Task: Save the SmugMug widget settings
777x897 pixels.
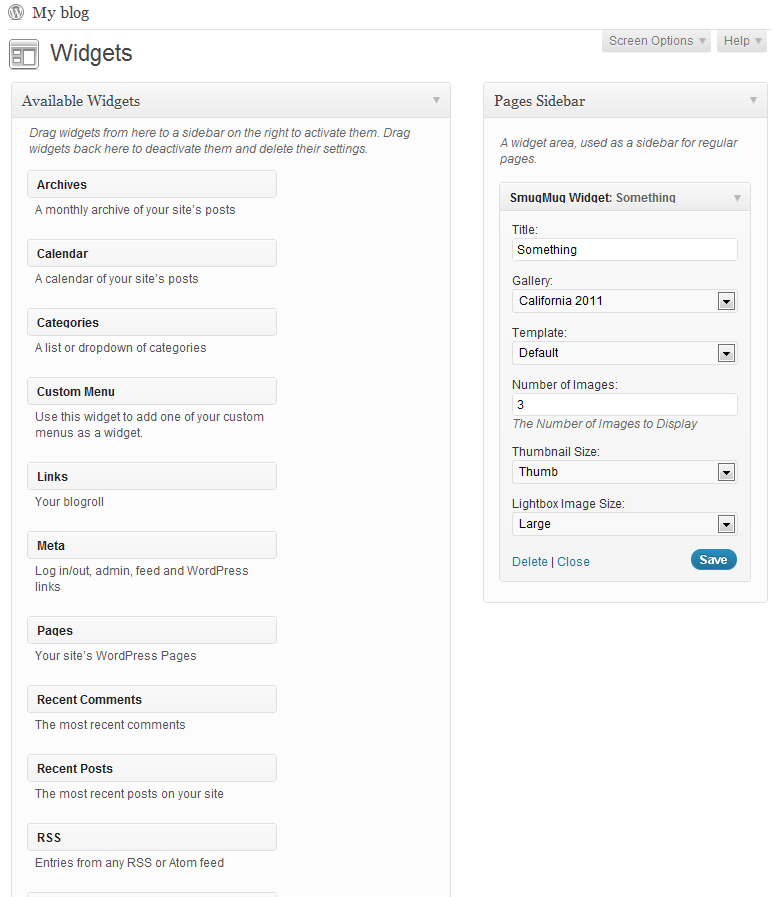Action: [x=713, y=559]
